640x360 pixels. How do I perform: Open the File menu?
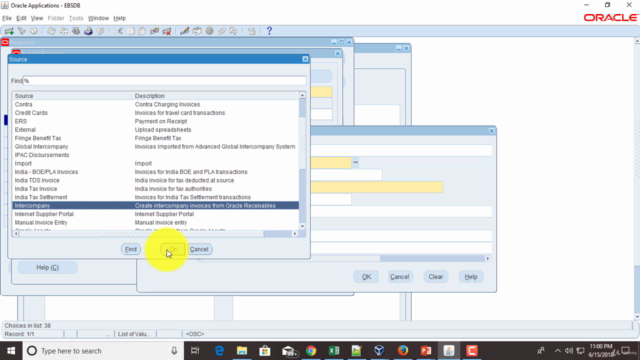[7, 18]
